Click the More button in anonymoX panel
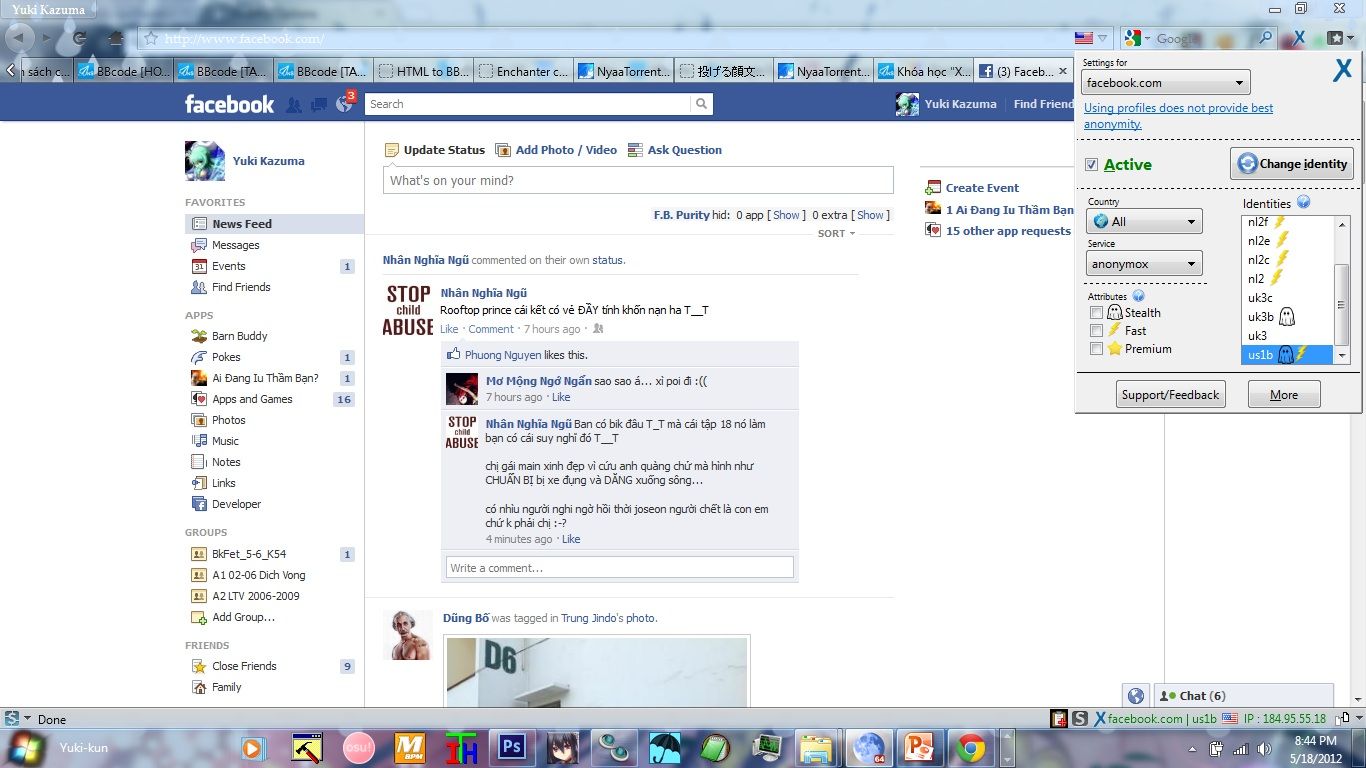Image resolution: width=1366 pixels, height=768 pixels. click(x=1284, y=395)
